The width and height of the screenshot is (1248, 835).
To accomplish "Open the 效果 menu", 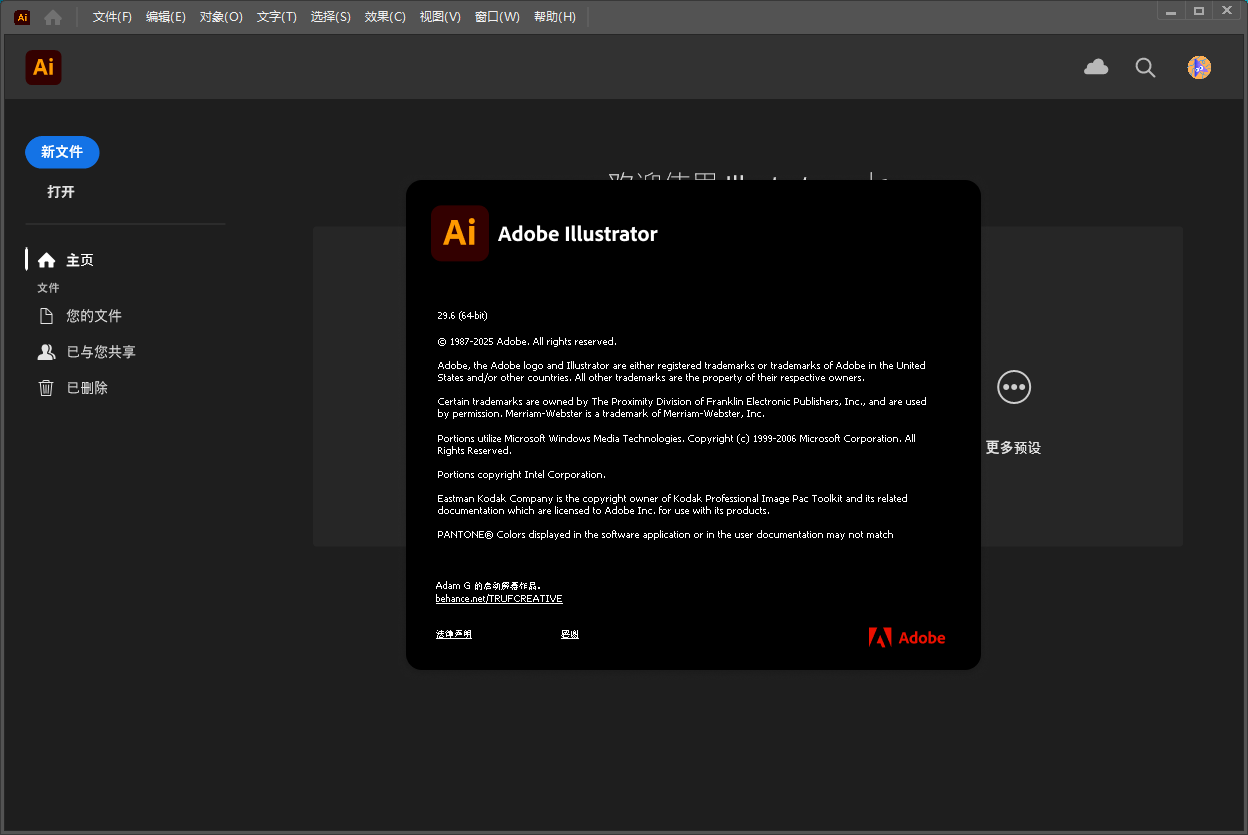I will pyautogui.click(x=384, y=16).
